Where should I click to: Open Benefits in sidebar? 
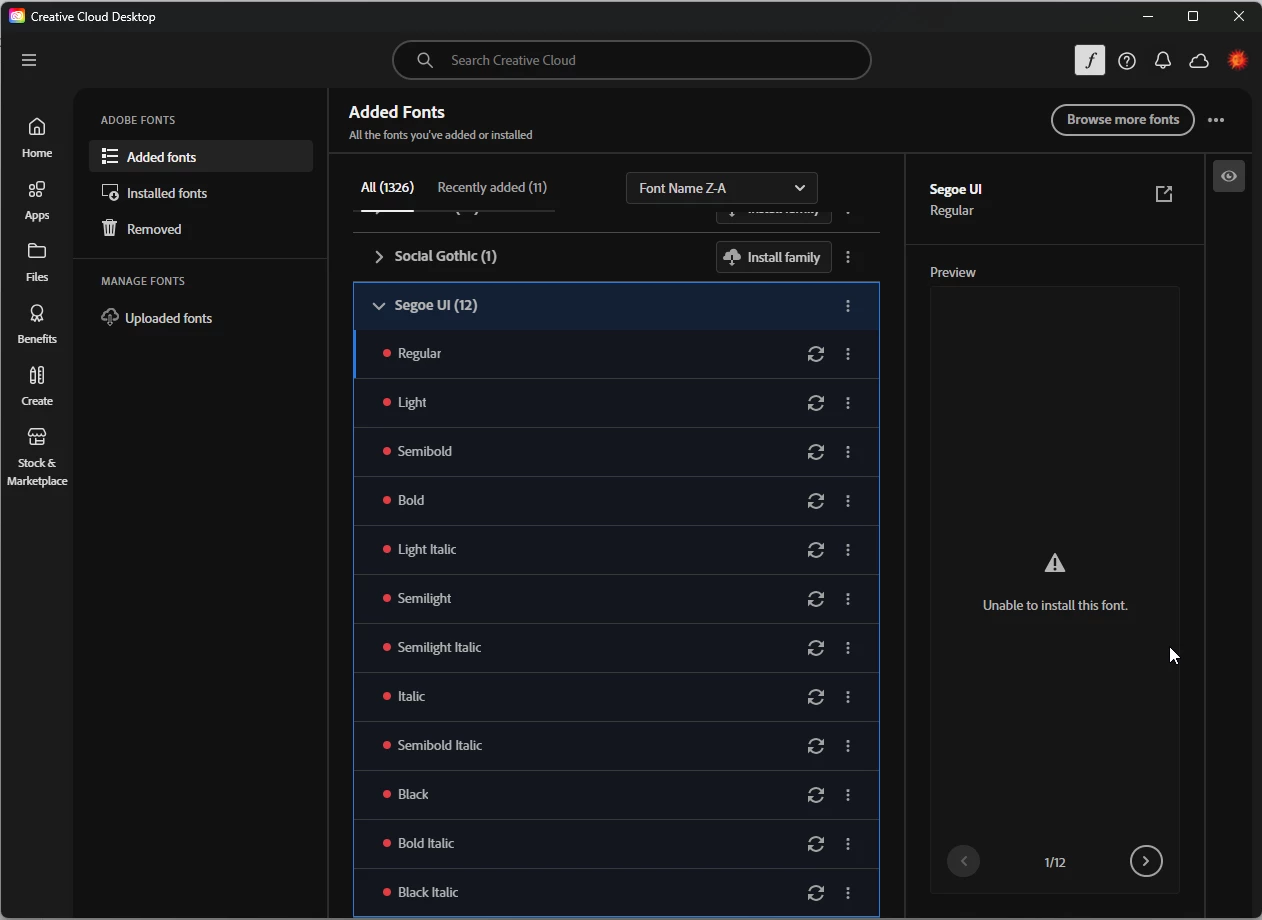37,324
